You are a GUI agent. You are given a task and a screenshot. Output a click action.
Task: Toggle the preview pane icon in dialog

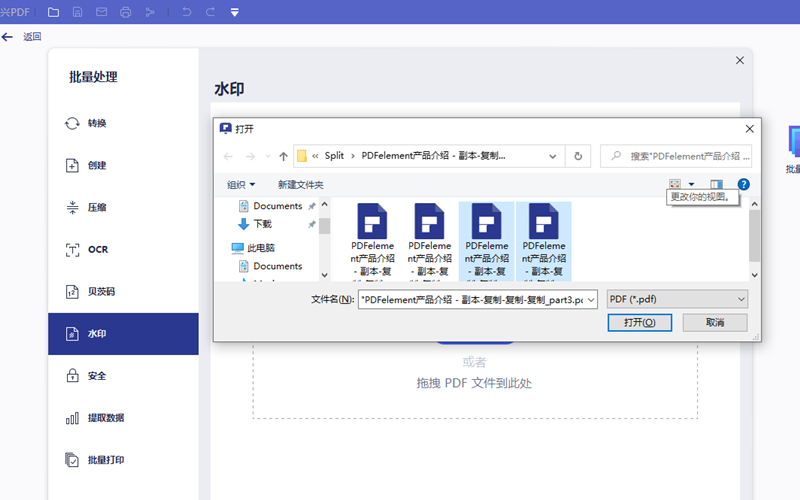[716, 185]
